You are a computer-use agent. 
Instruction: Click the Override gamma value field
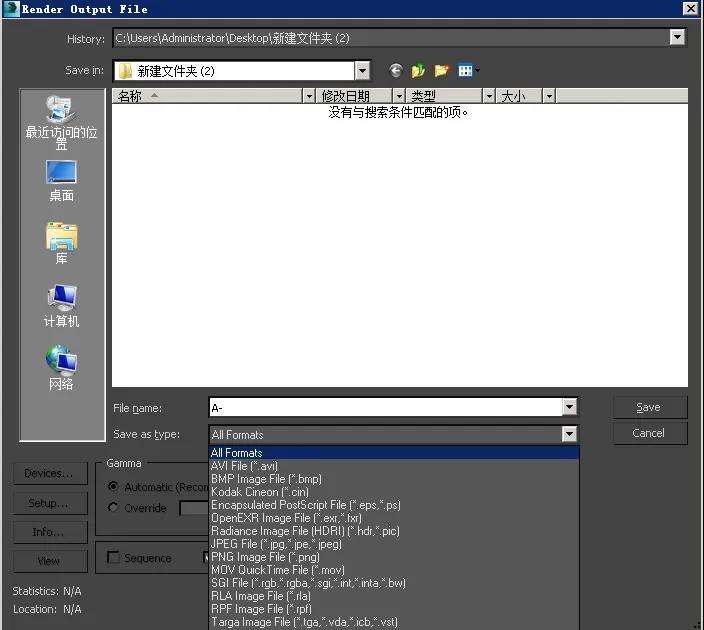click(194, 508)
